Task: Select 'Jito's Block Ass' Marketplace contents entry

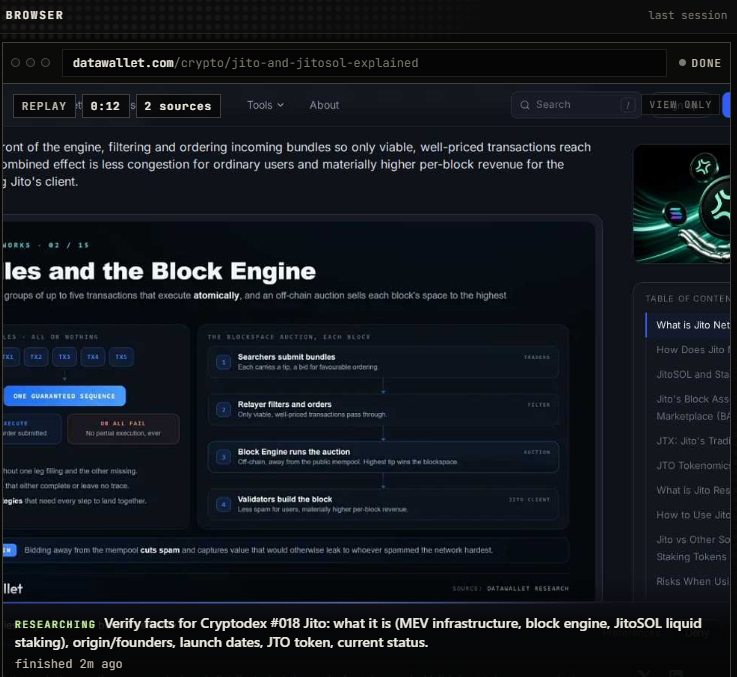Action: [x=693, y=408]
